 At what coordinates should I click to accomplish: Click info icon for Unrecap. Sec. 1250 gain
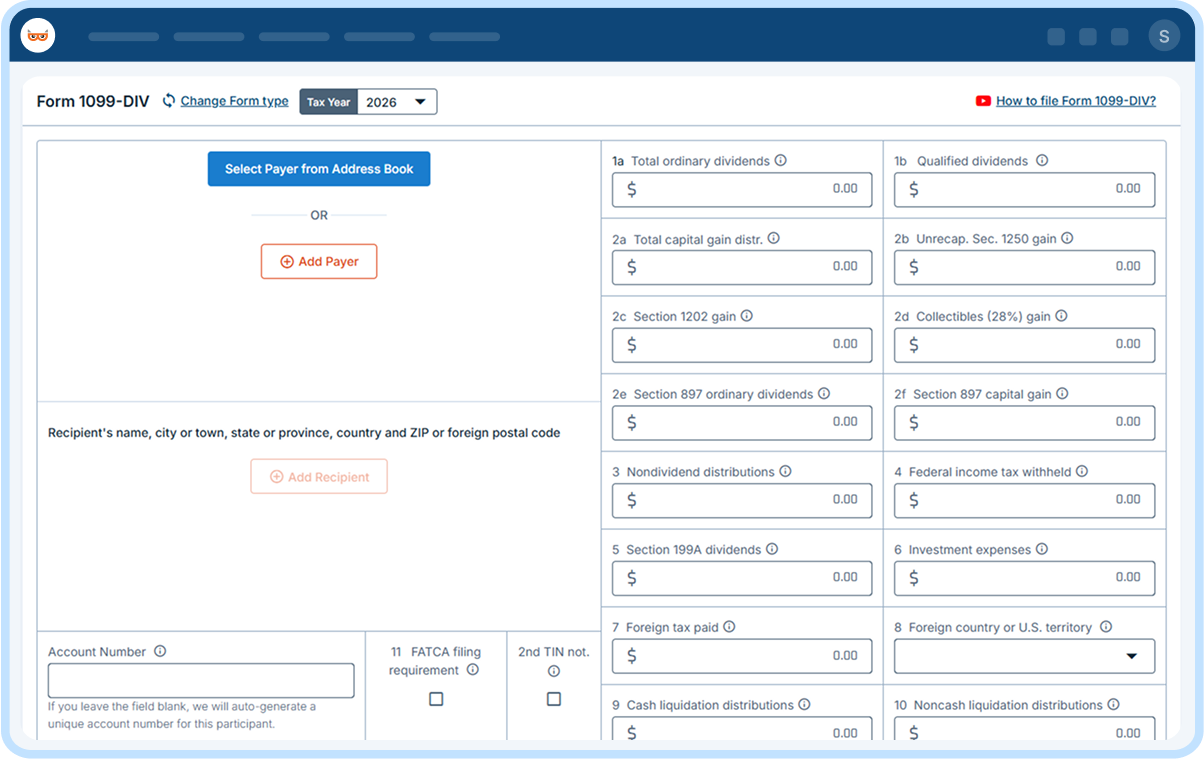(x=1067, y=239)
